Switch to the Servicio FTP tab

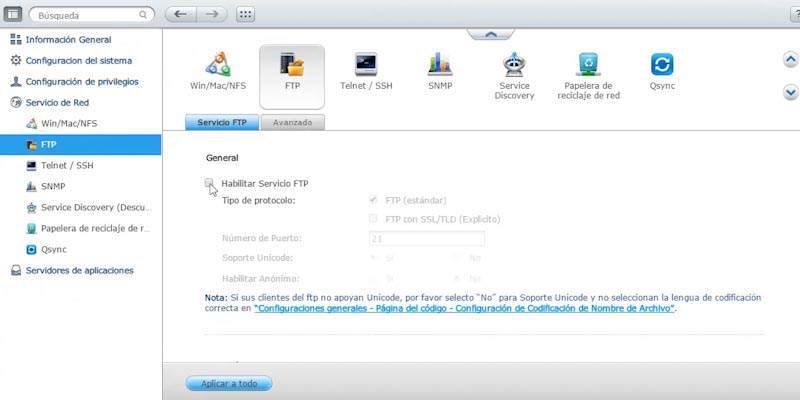(222, 122)
